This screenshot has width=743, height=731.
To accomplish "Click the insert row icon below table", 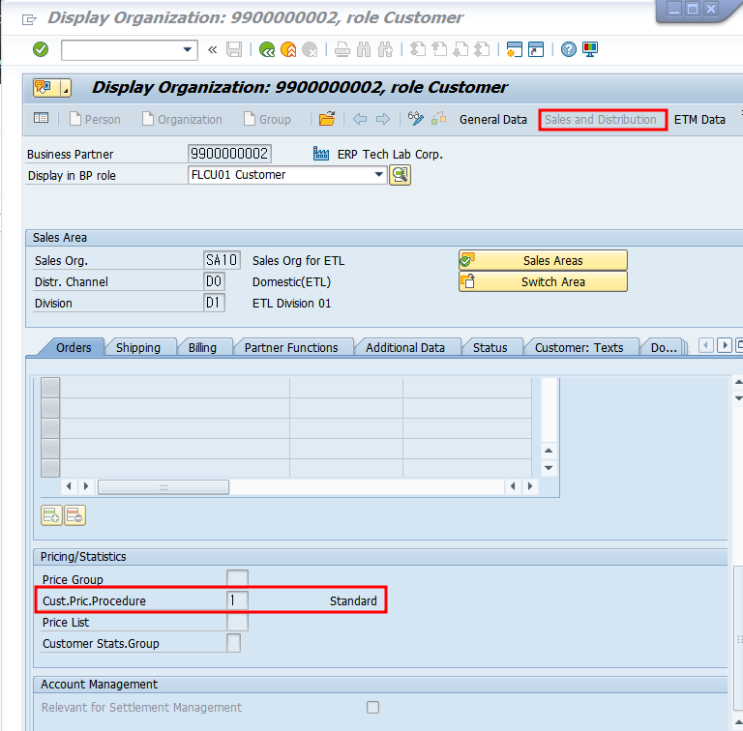I will (52, 515).
